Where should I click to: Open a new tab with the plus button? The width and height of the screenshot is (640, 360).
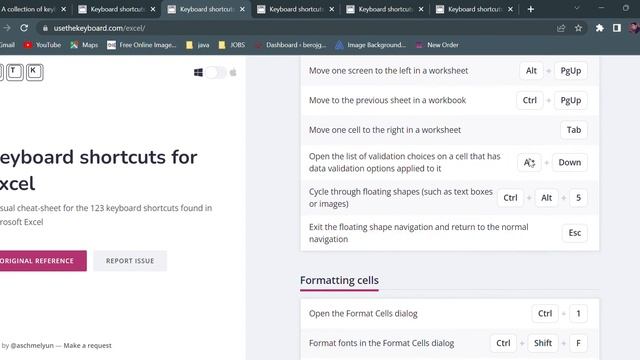(x=531, y=9)
